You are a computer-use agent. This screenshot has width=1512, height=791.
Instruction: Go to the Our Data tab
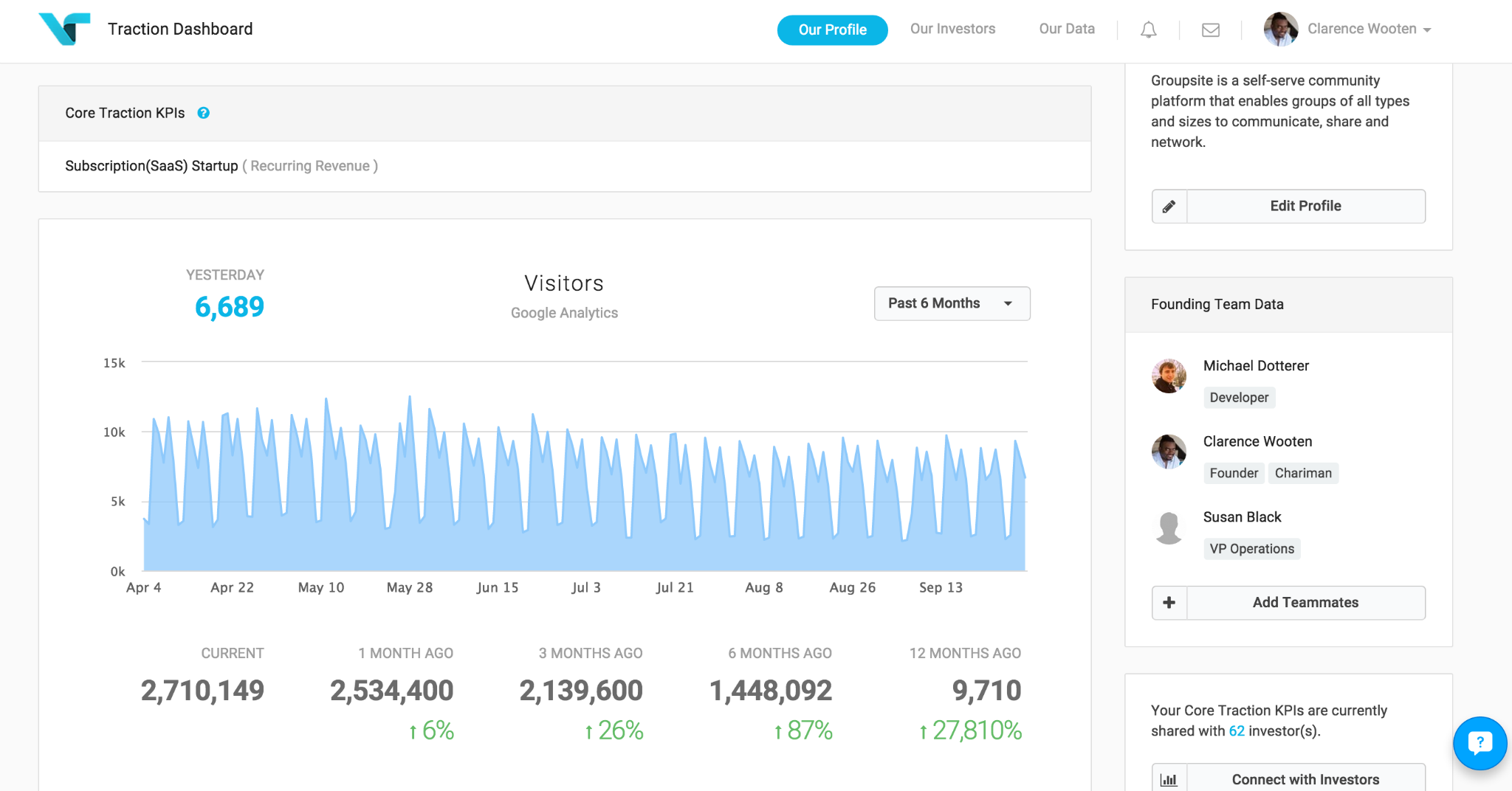tap(1067, 29)
